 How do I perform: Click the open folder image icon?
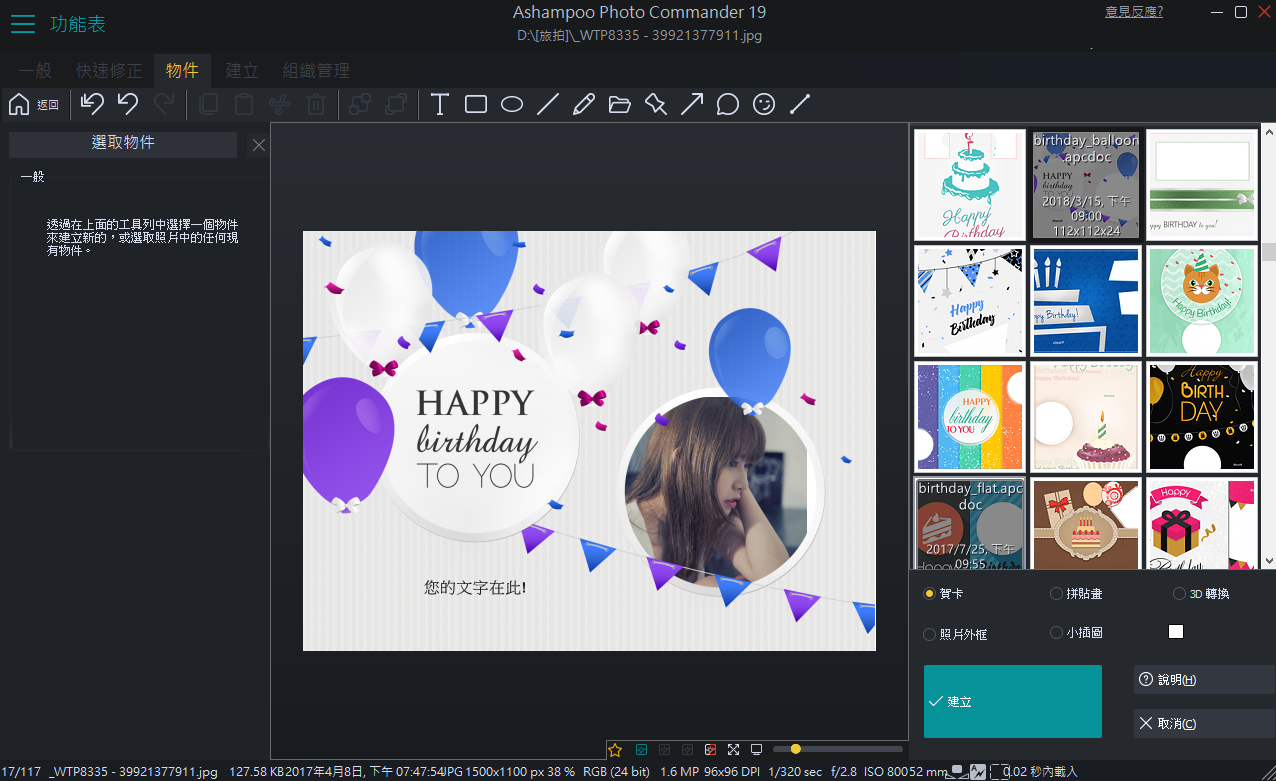(x=620, y=104)
